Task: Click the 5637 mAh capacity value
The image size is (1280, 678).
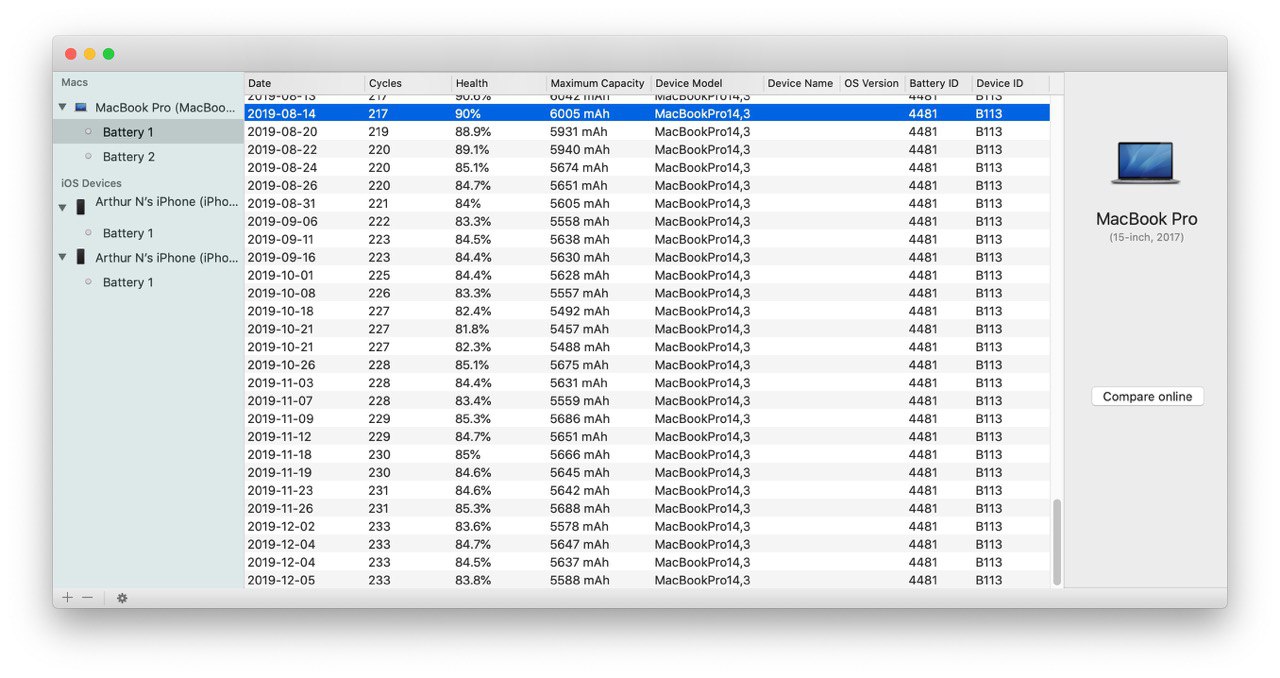Action: pos(579,563)
